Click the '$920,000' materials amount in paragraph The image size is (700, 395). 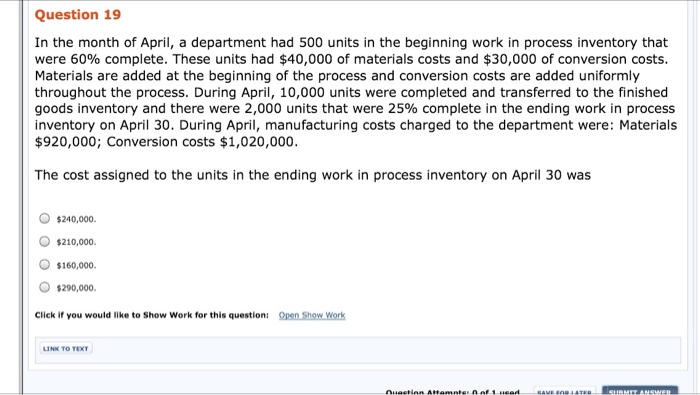point(68,142)
